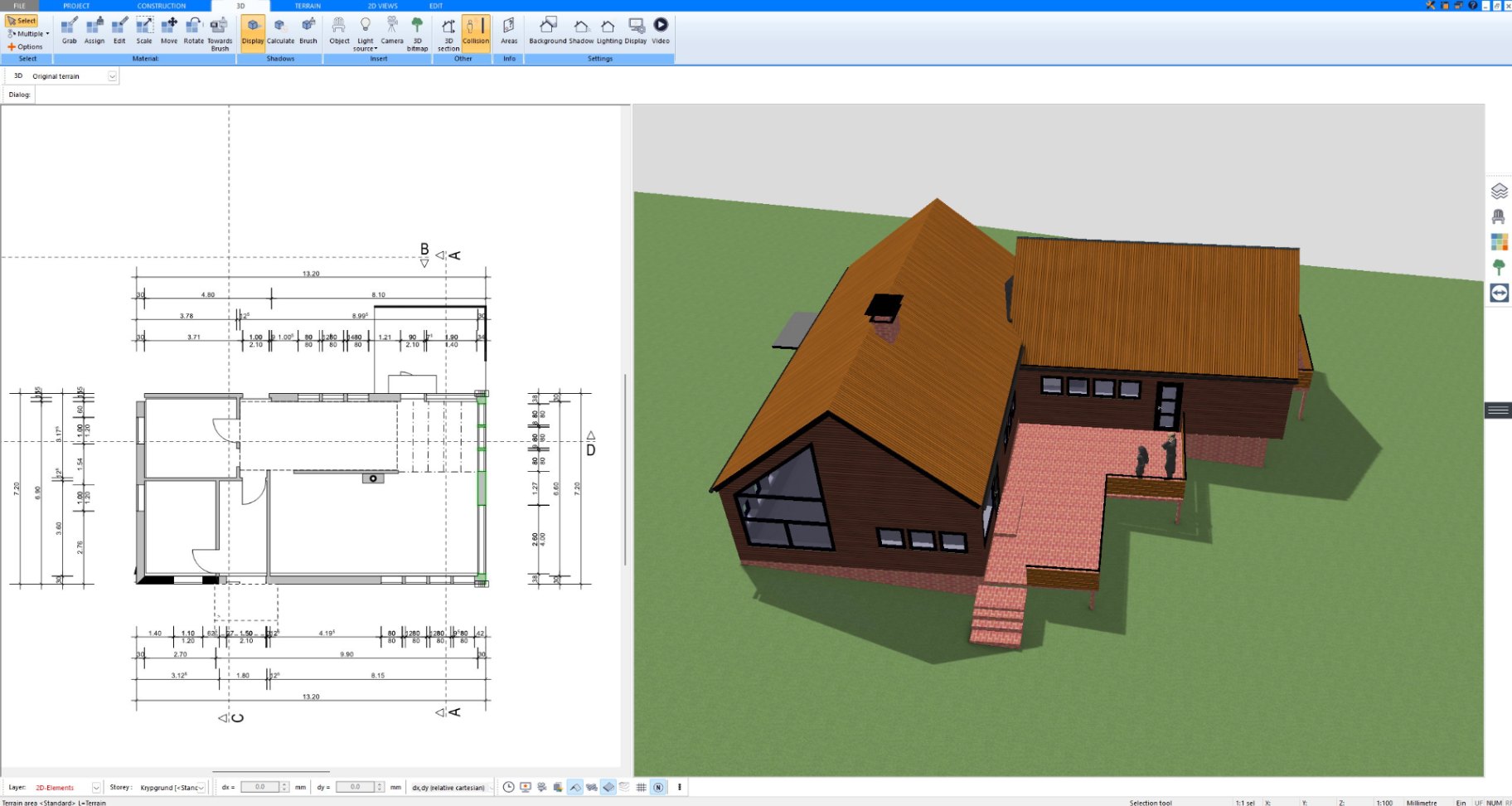Open the File menu

(19, 6)
